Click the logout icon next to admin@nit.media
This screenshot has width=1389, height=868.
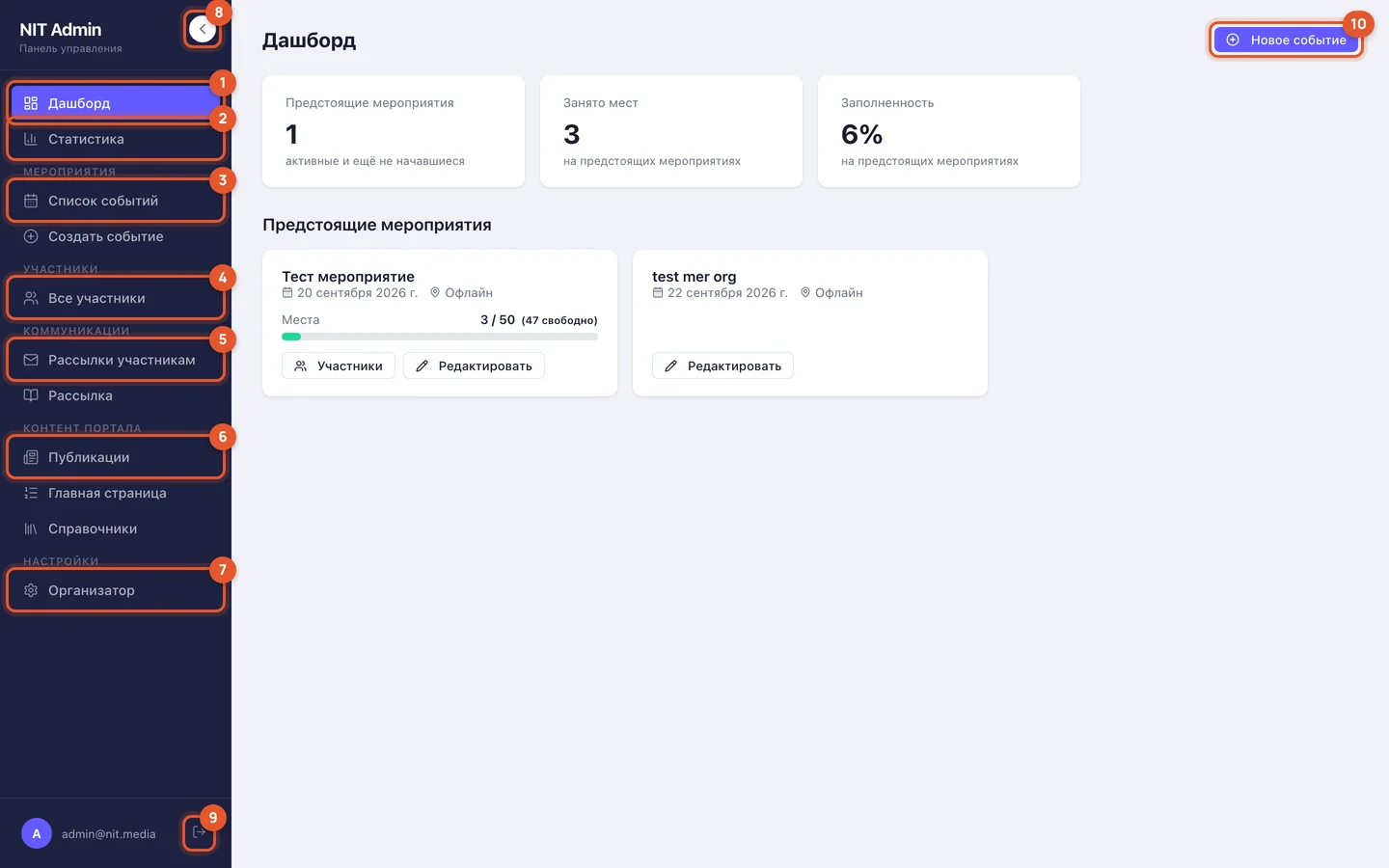click(x=199, y=832)
